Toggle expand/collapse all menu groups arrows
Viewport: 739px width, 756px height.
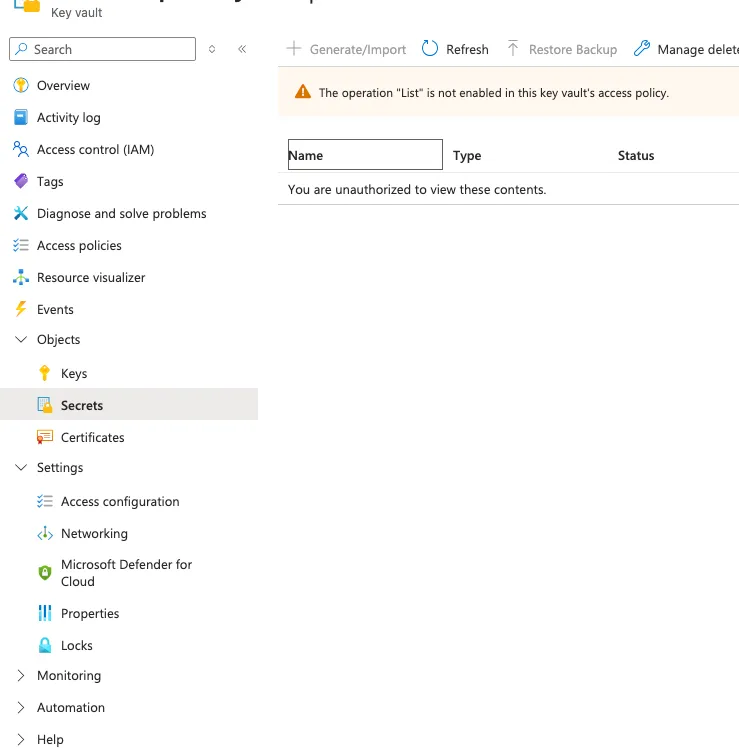click(x=212, y=49)
